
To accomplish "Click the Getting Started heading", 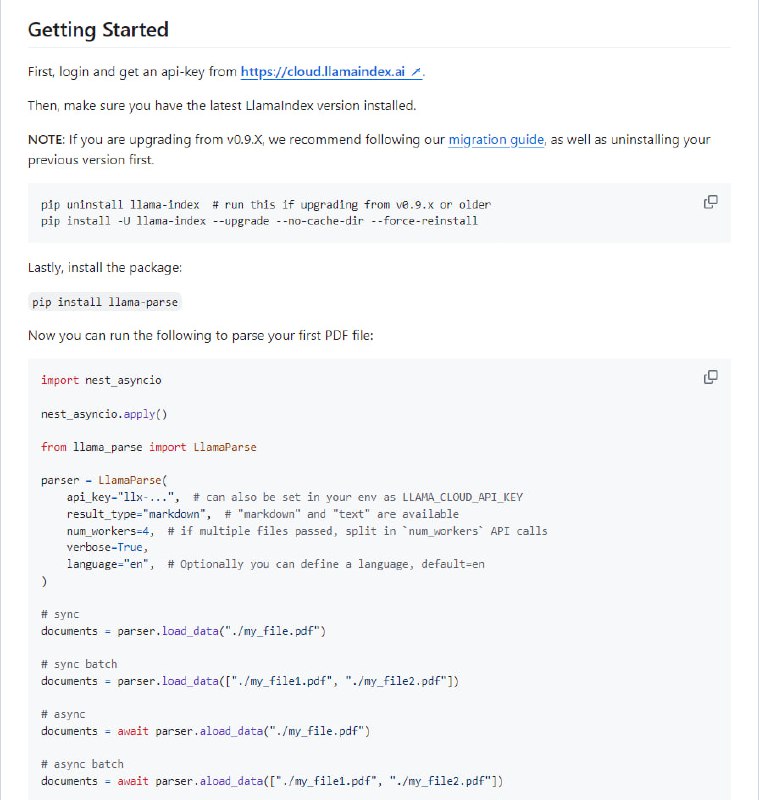I will pyautogui.click(x=98, y=30).
